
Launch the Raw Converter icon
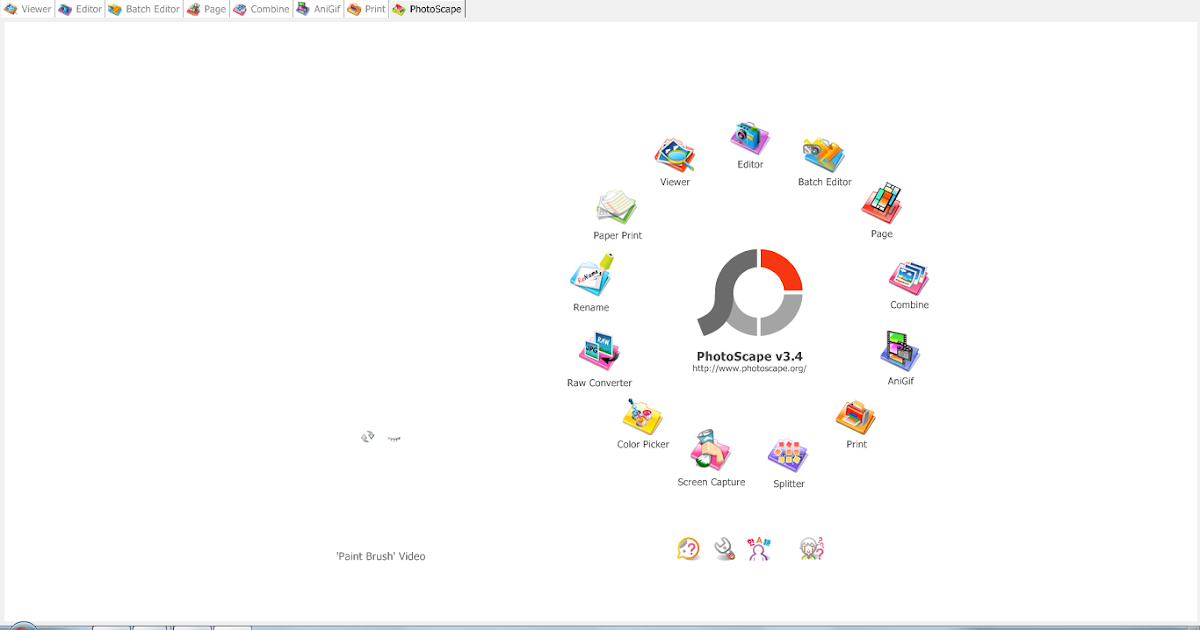(x=600, y=353)
